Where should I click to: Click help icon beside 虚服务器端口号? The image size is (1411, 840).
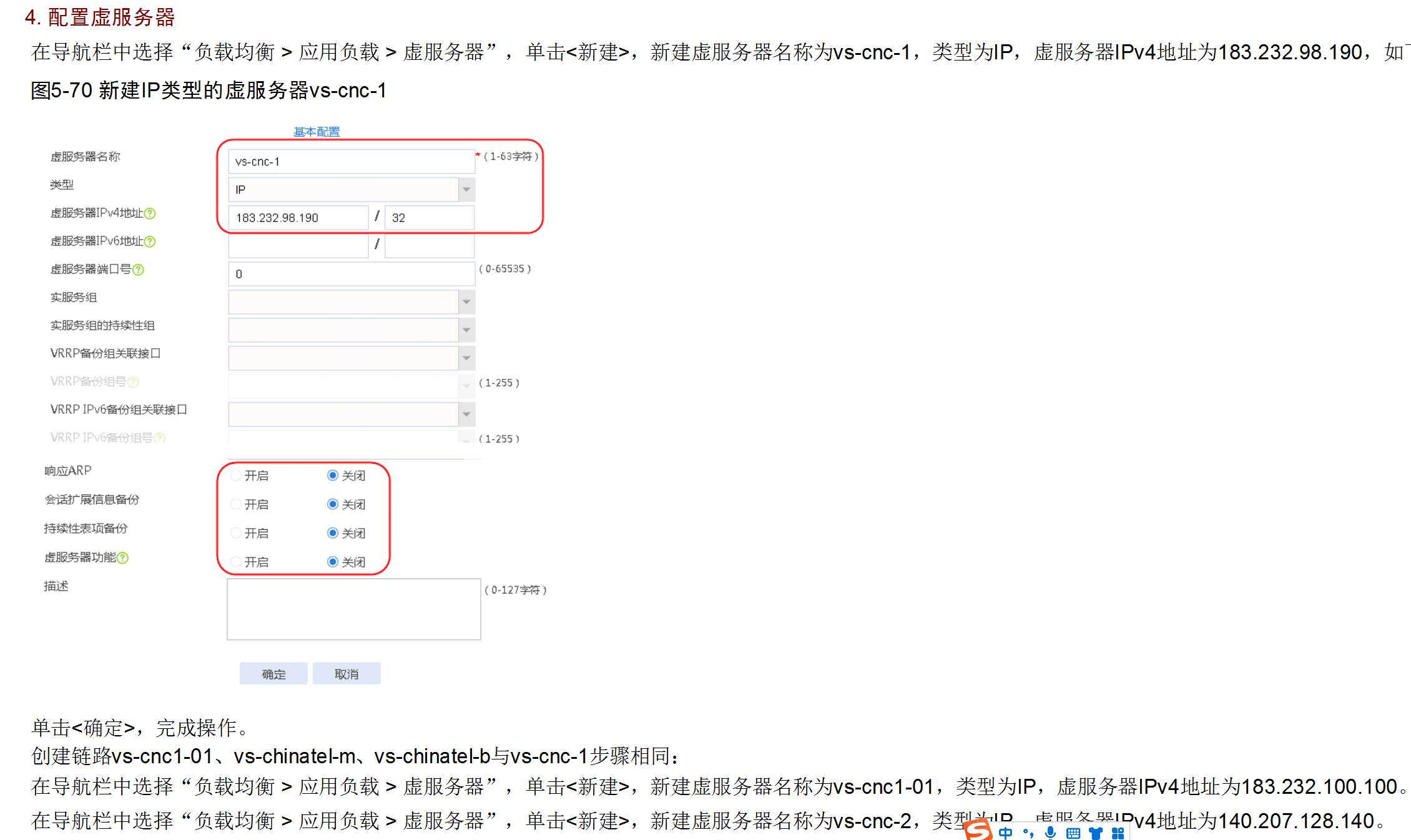(139, 270)
